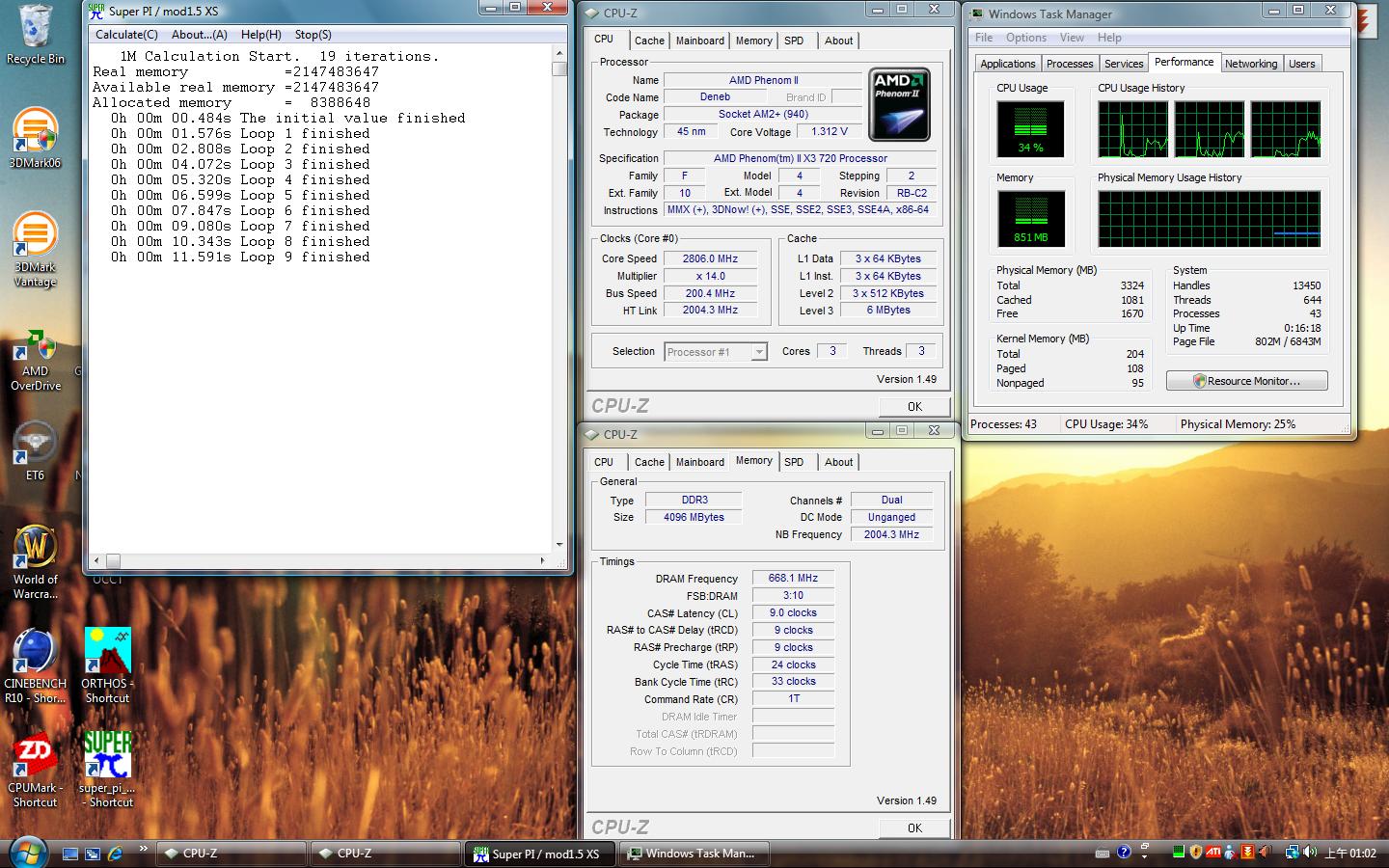Open the Internet Explorer quick launch icon

[x=116, y=854]
